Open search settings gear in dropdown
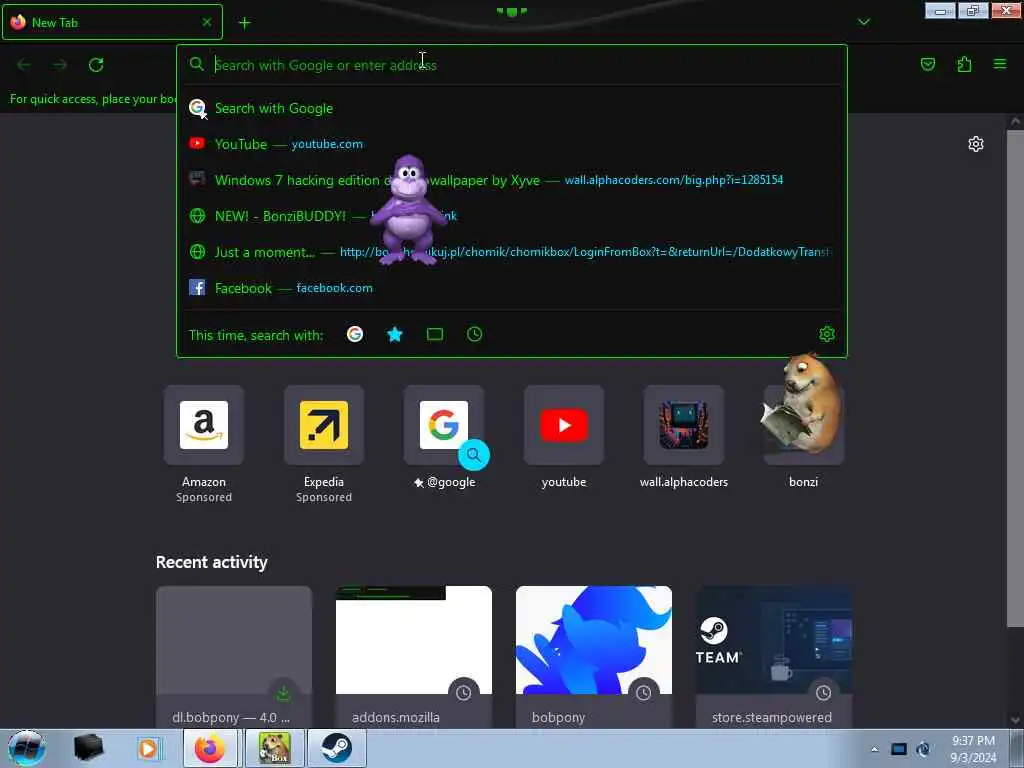This screenshot has width=1024, height=768. 827,334
